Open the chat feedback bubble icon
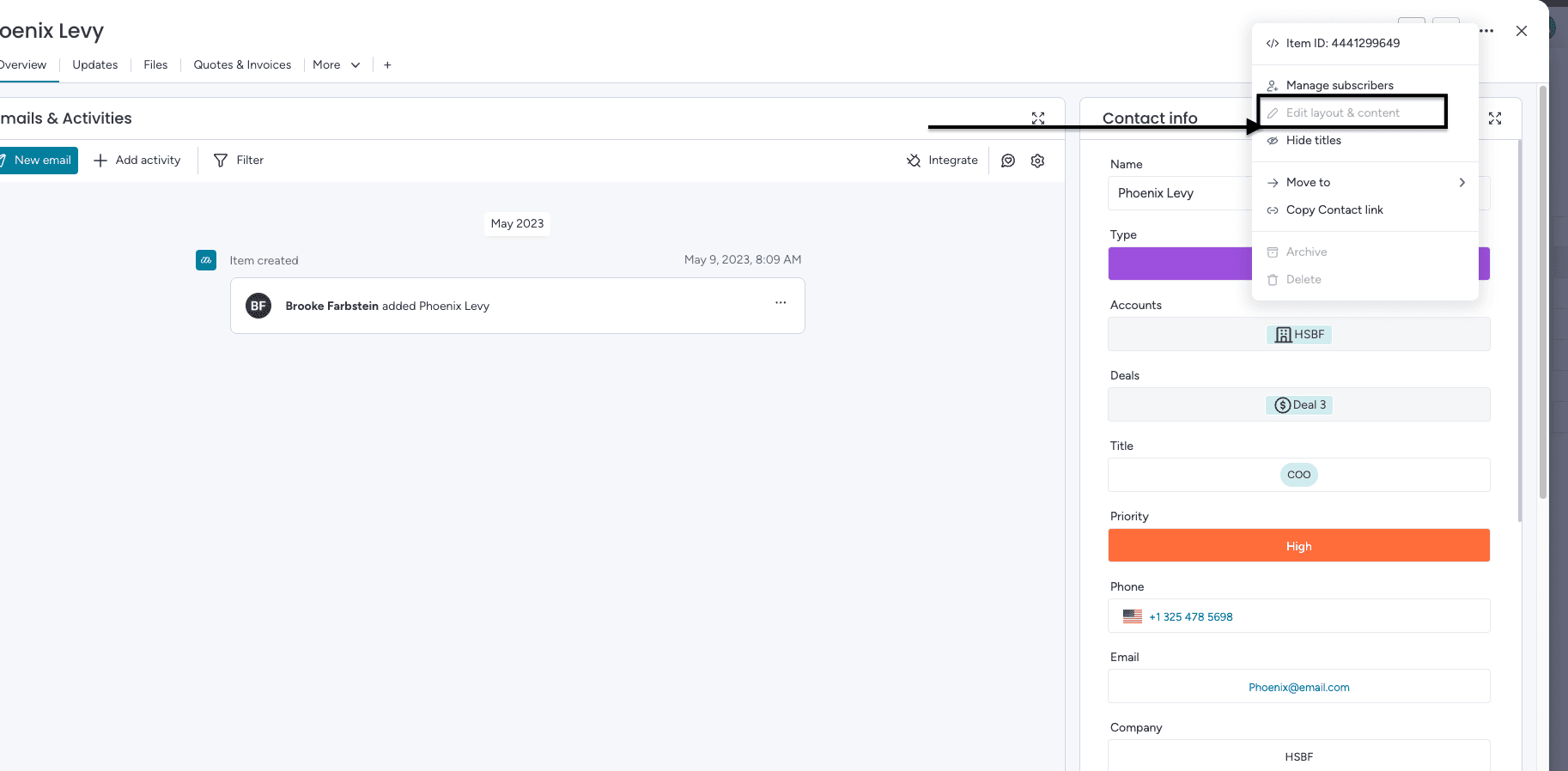 pos(1008,161)
